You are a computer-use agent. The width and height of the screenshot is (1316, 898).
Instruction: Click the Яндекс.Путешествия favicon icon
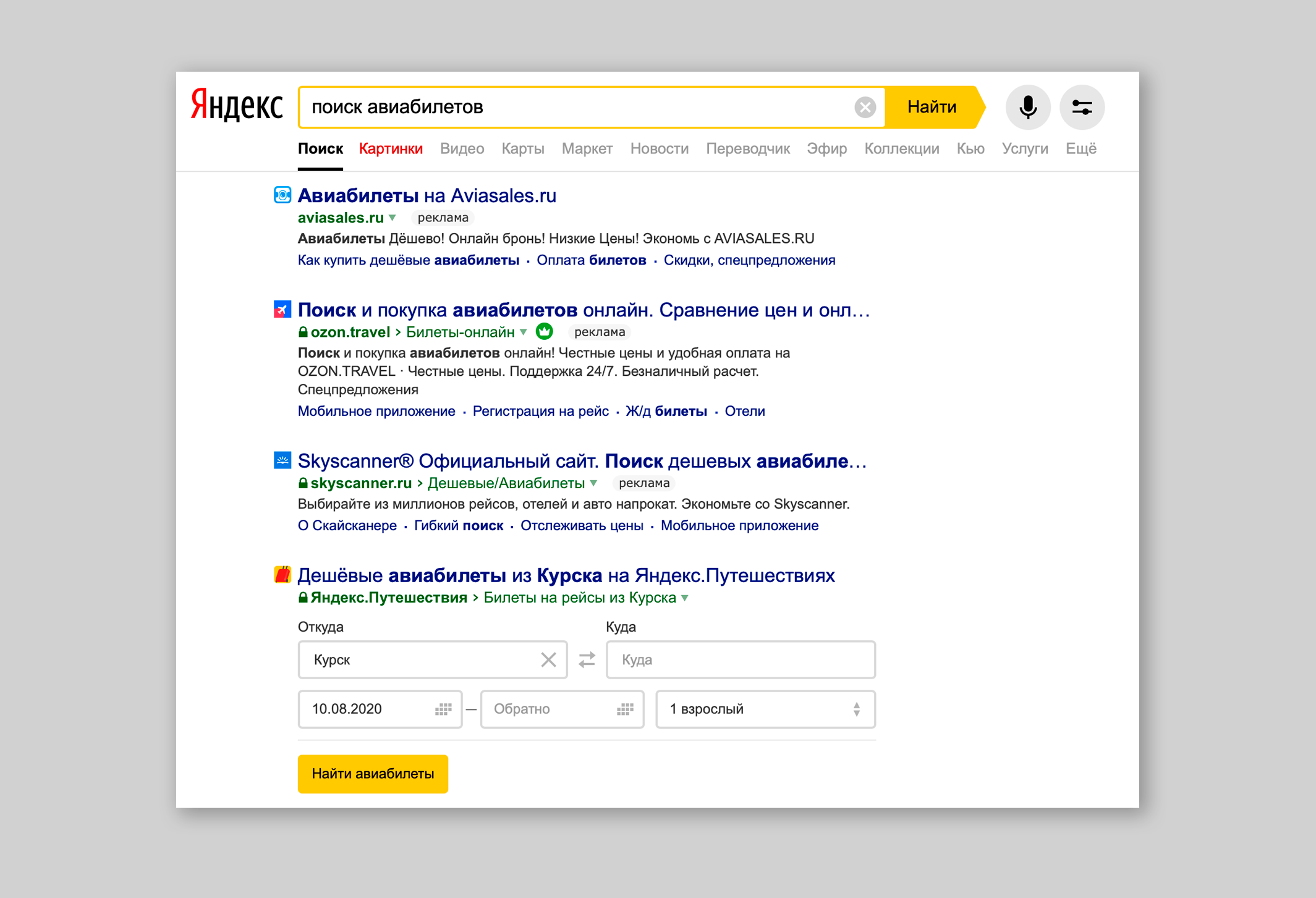(282, 575)
